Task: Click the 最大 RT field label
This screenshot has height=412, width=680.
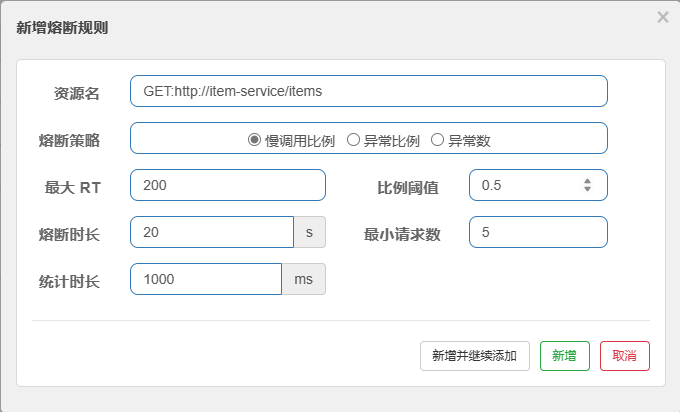Action: click(72, 187)
